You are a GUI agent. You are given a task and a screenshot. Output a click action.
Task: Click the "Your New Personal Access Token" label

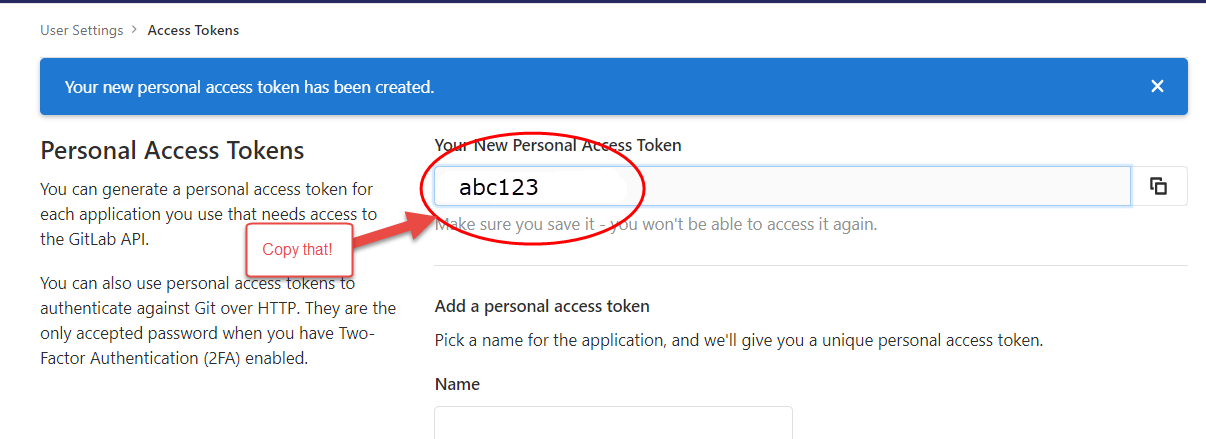(x=558, y=145)
